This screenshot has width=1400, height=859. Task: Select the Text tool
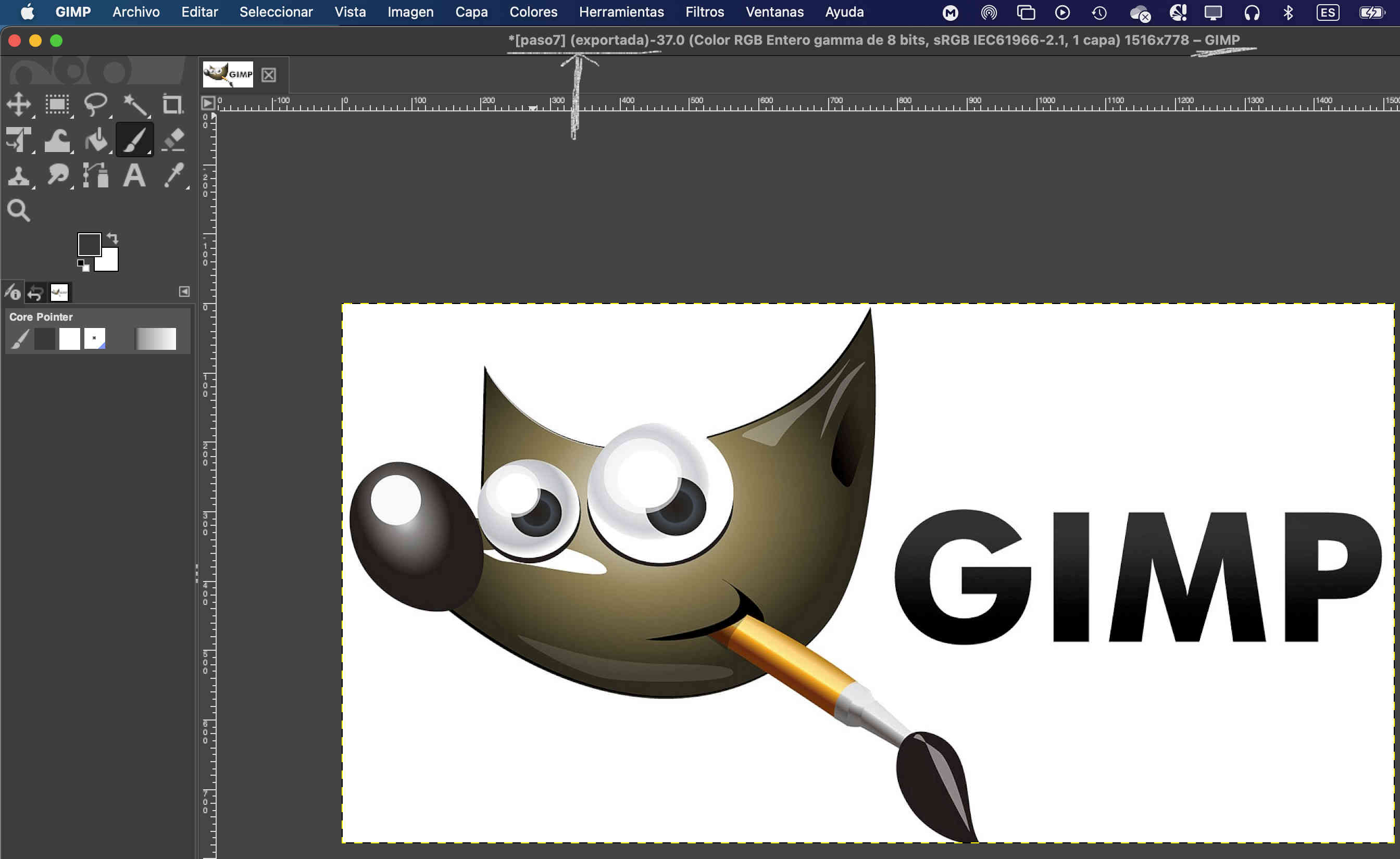click(135, 175)
